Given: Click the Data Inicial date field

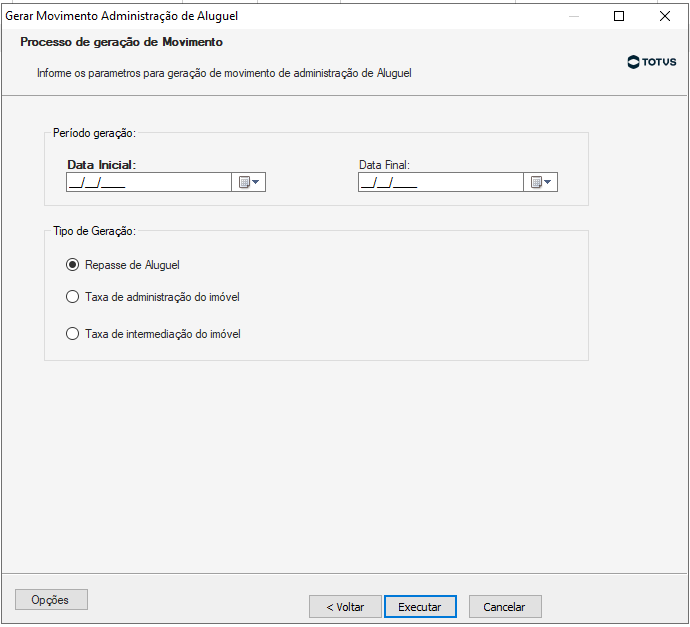Looking at the screenshot, I should pyautogui.click(x=148, y=182).
